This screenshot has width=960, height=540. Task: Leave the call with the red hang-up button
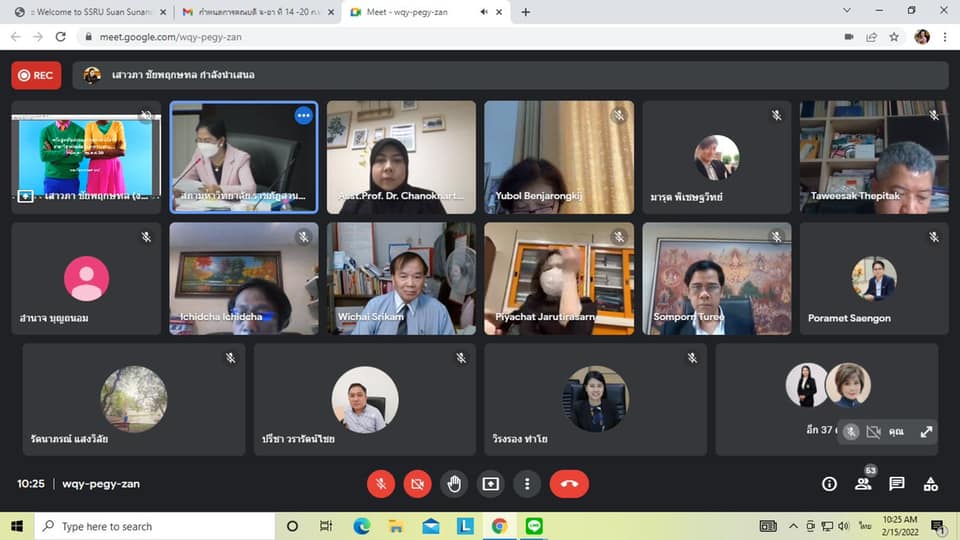click(569, 484)
